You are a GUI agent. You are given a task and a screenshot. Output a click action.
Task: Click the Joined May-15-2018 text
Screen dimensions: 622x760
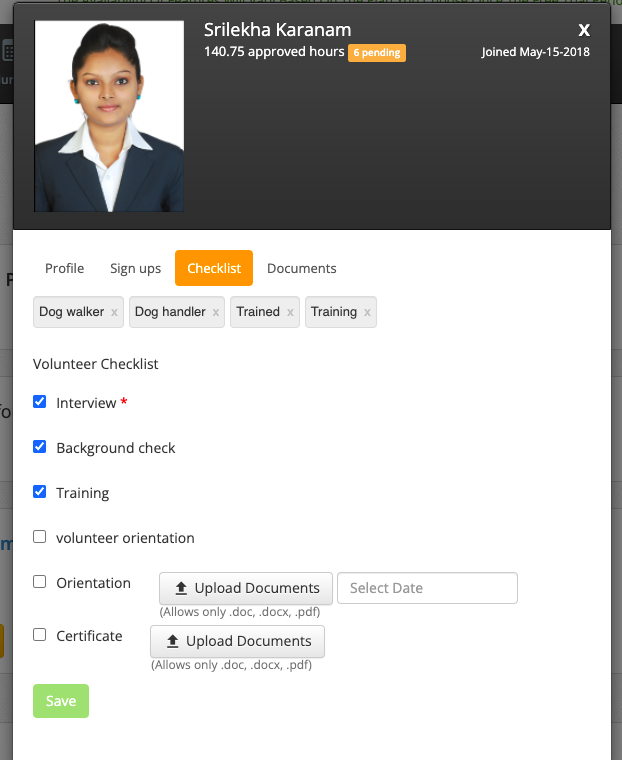point(536,52)
